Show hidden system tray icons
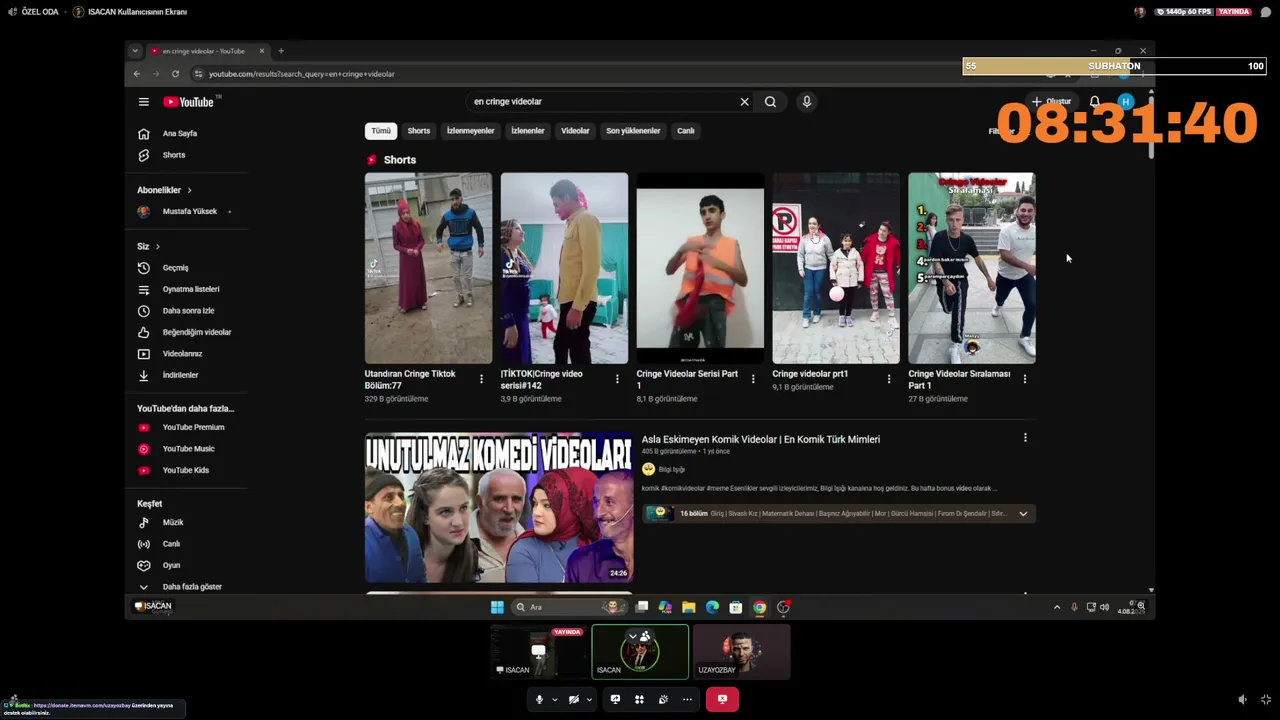The width and height of the screenshot is (1280, 720). tap(1057, 607)
